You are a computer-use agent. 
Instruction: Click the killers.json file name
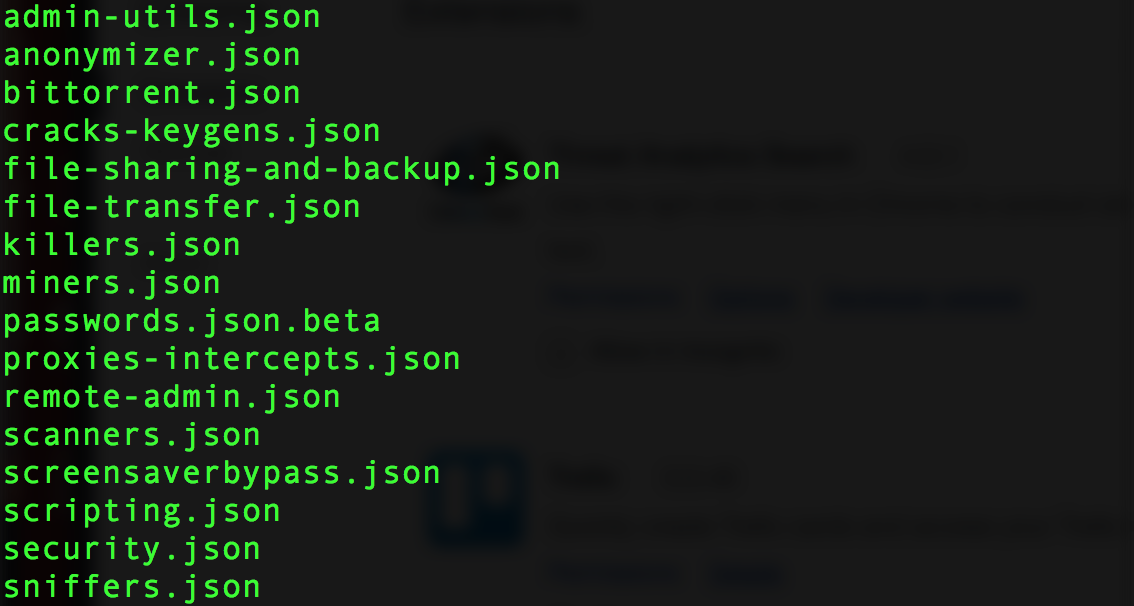click(x=122, y=245)
